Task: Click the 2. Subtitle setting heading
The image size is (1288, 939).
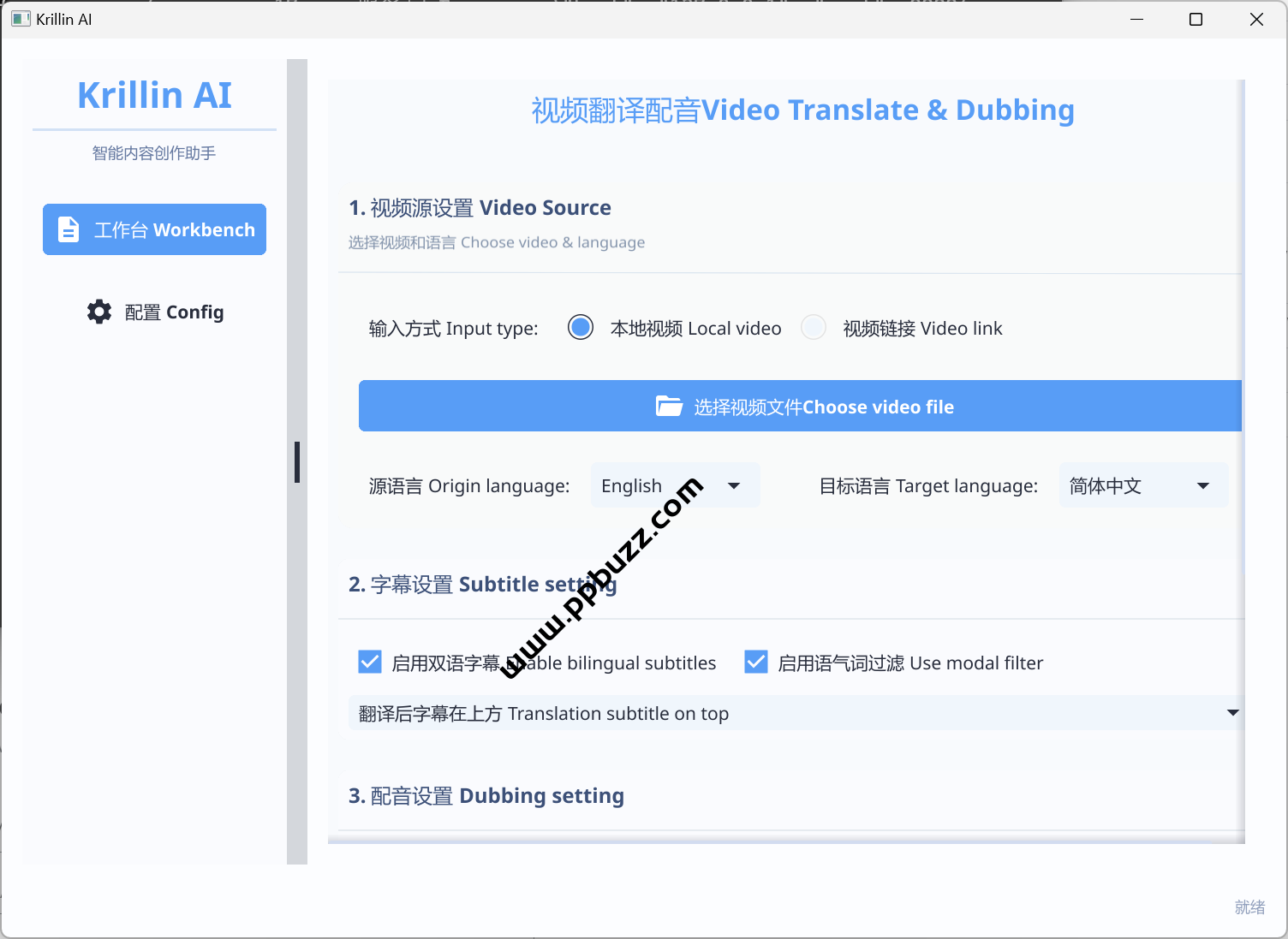Action: pos(482,585)
